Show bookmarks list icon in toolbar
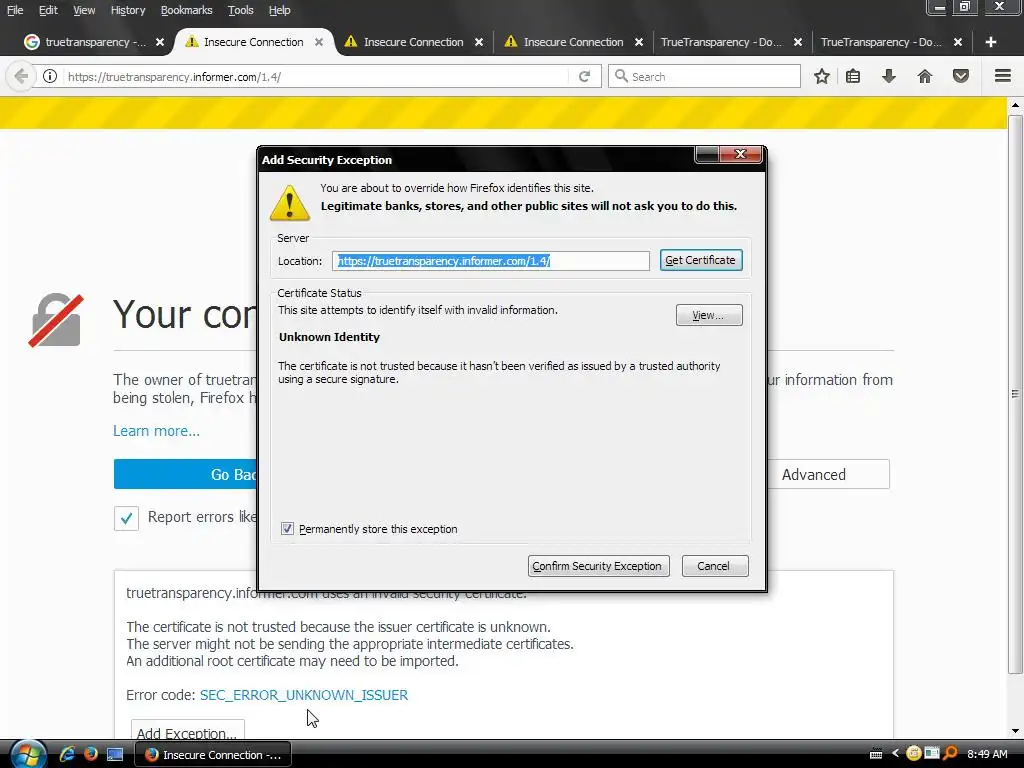Image resolution: width=1024 pixels, height=768 pixels. [853, 76]
